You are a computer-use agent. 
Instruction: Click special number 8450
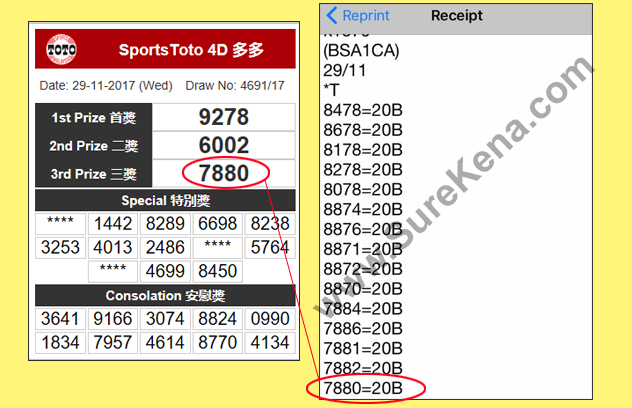218,271
